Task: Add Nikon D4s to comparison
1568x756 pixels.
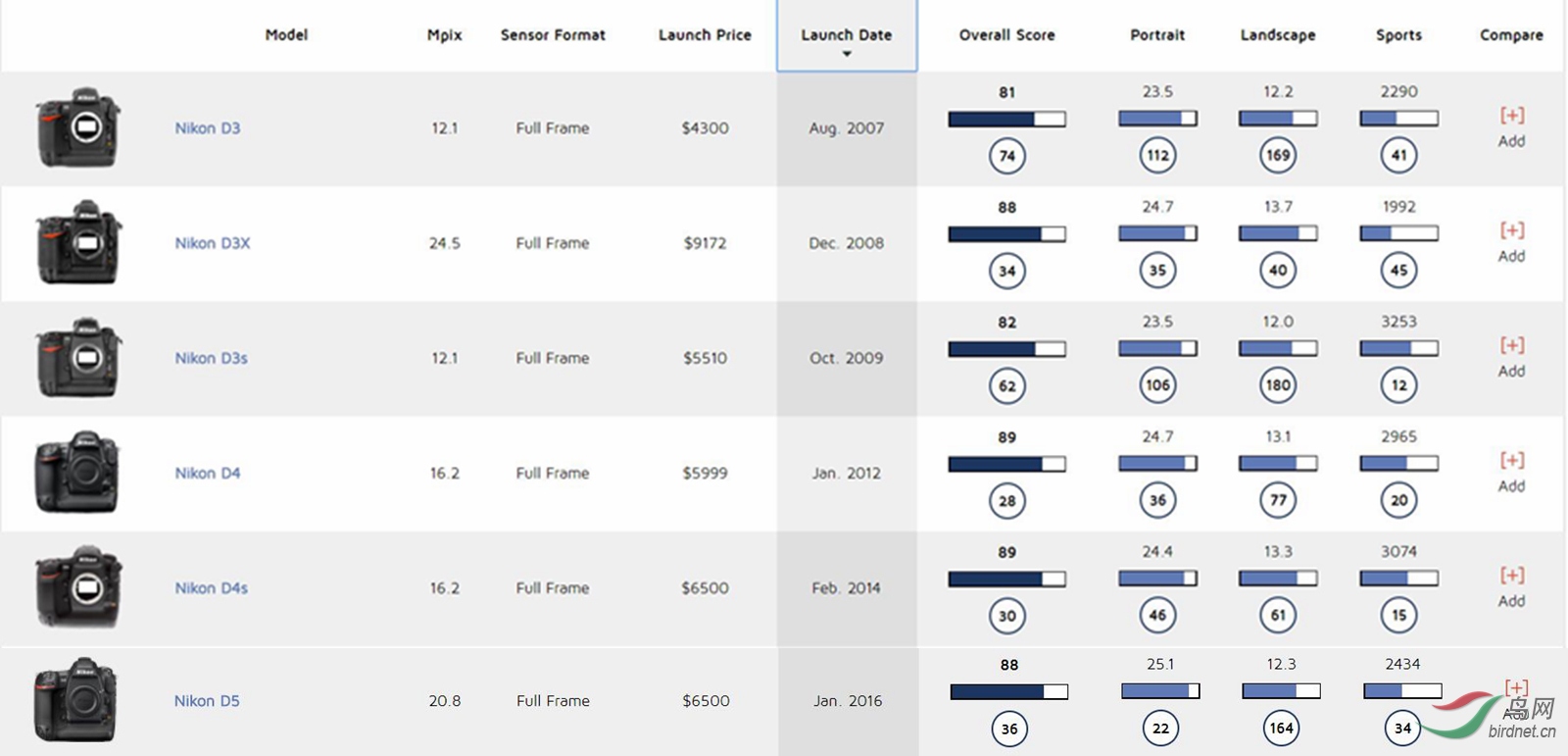Action: click(x=1511, y=586)
